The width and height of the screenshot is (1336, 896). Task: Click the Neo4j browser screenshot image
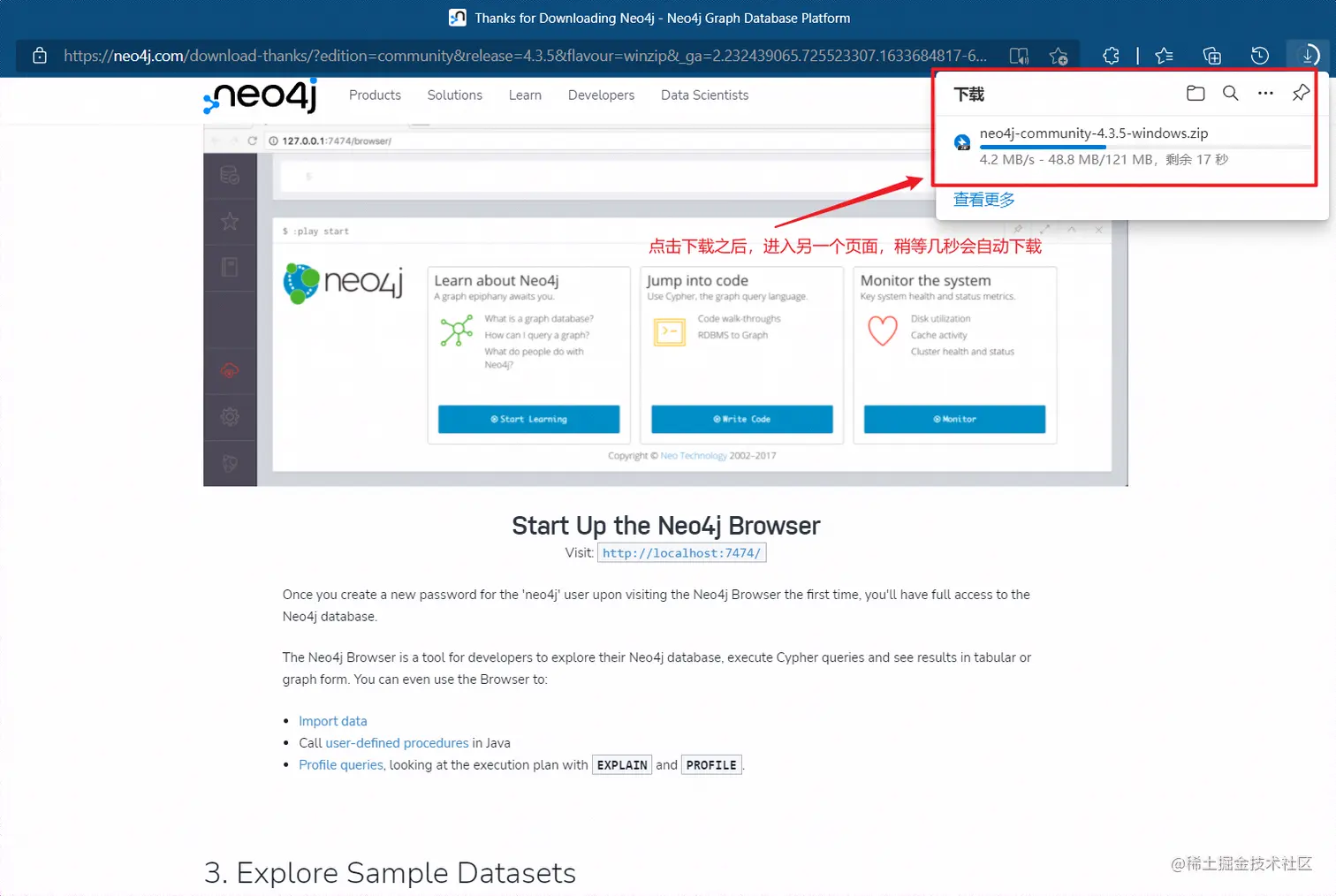point(665,305)
